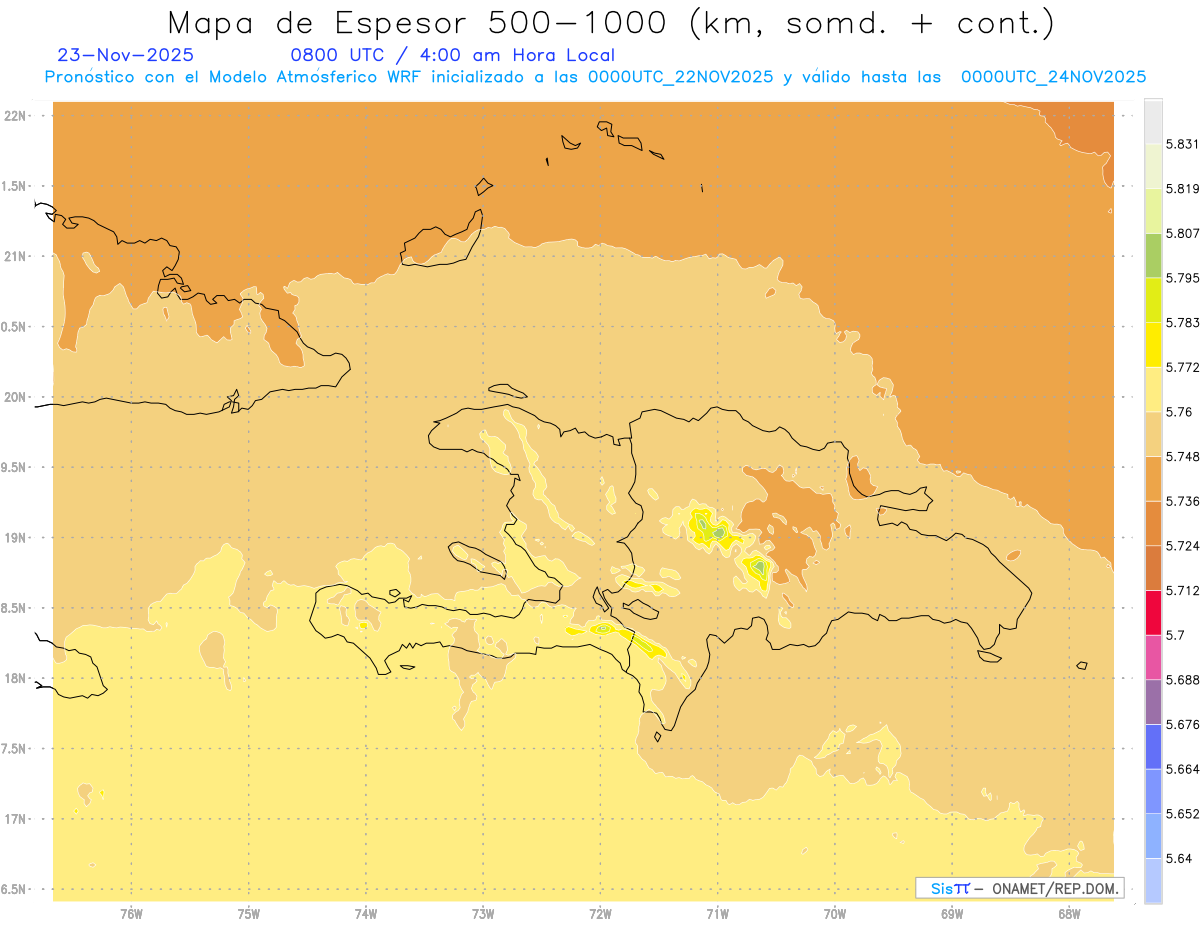Click the '20N' latitude label
Image resolution: width=1200 pixels, height=927 pixels.
[16, 397]
